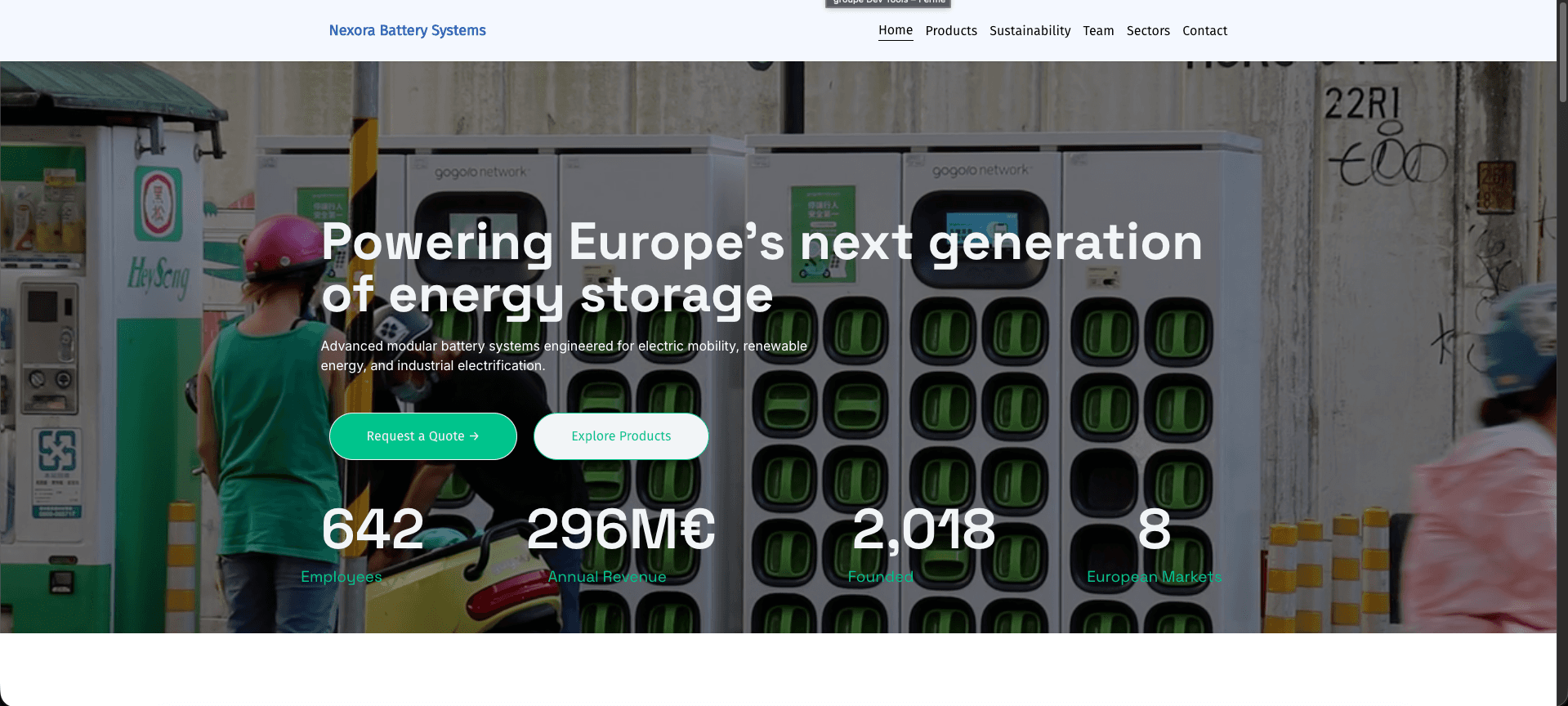Go to the Sustainability page
This screenshot has height=706, width=1568.
tap(1030, 31)
